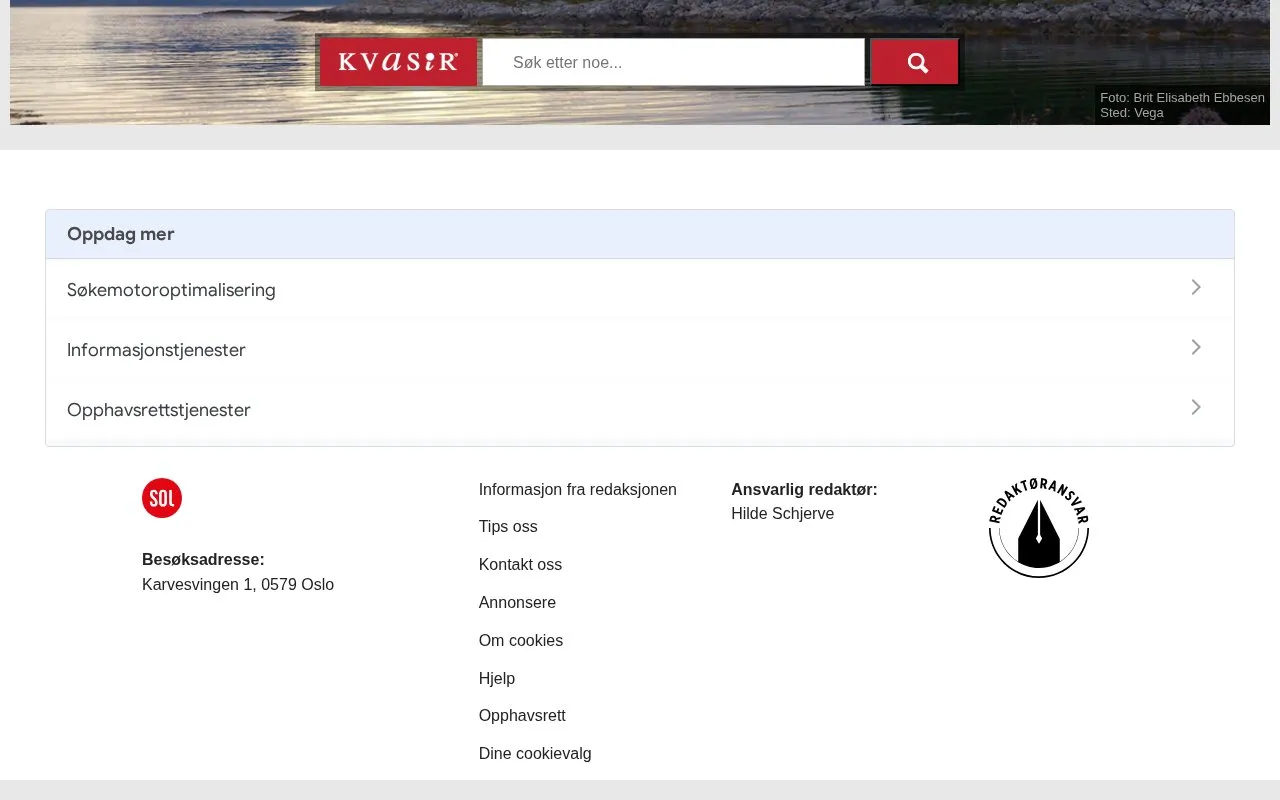Image resolution: width=1280 pixels, height=800 pixels.
Task: Open the Opphavsrett footer link
Action: point(522,715)
